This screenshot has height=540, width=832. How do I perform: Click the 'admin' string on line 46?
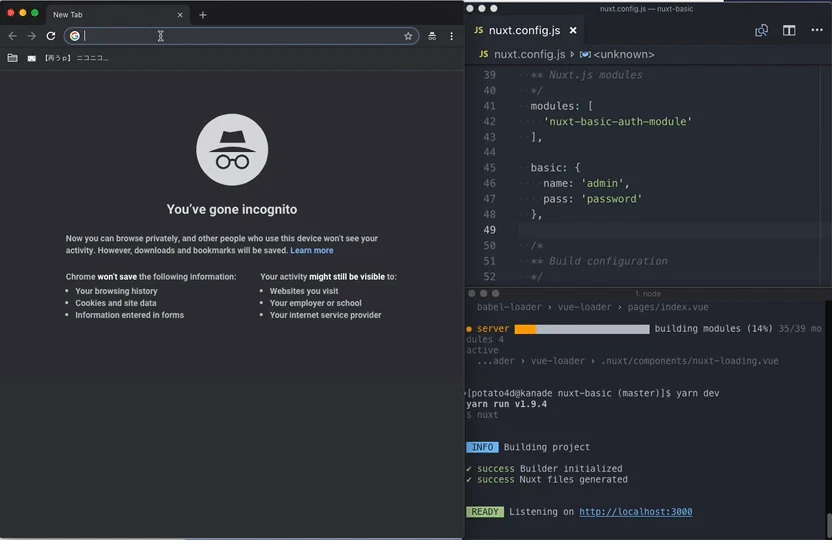[602, 183]
